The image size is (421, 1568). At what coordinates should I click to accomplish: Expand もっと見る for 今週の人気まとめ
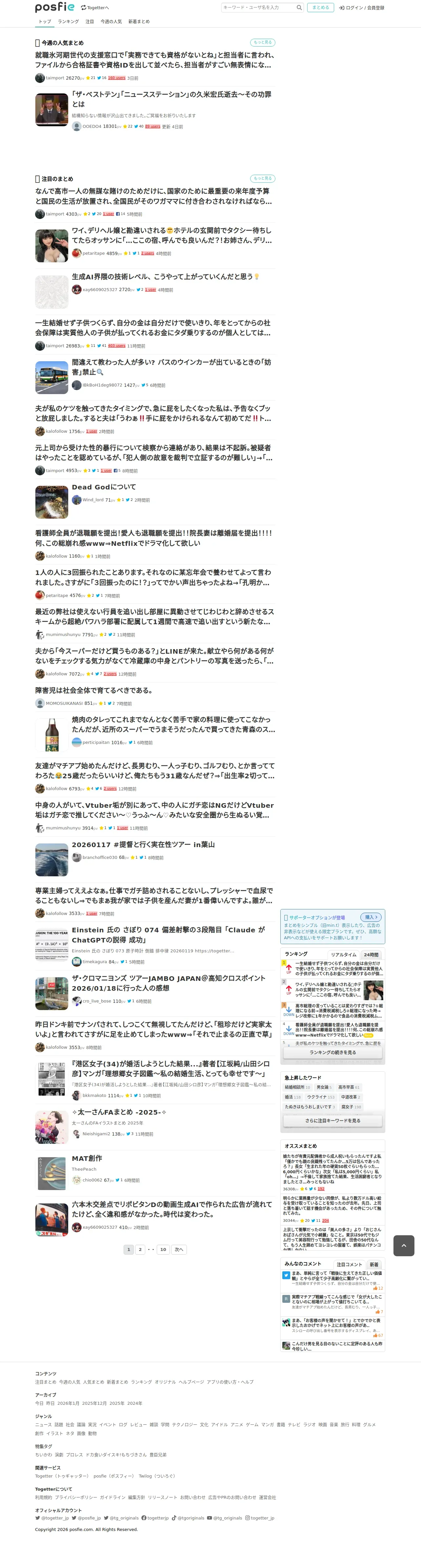[262, 43]
